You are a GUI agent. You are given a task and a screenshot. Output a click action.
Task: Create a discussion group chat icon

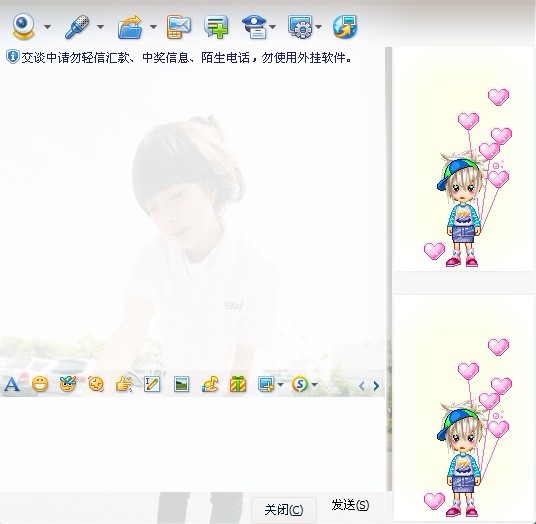(x=216, y=27)
